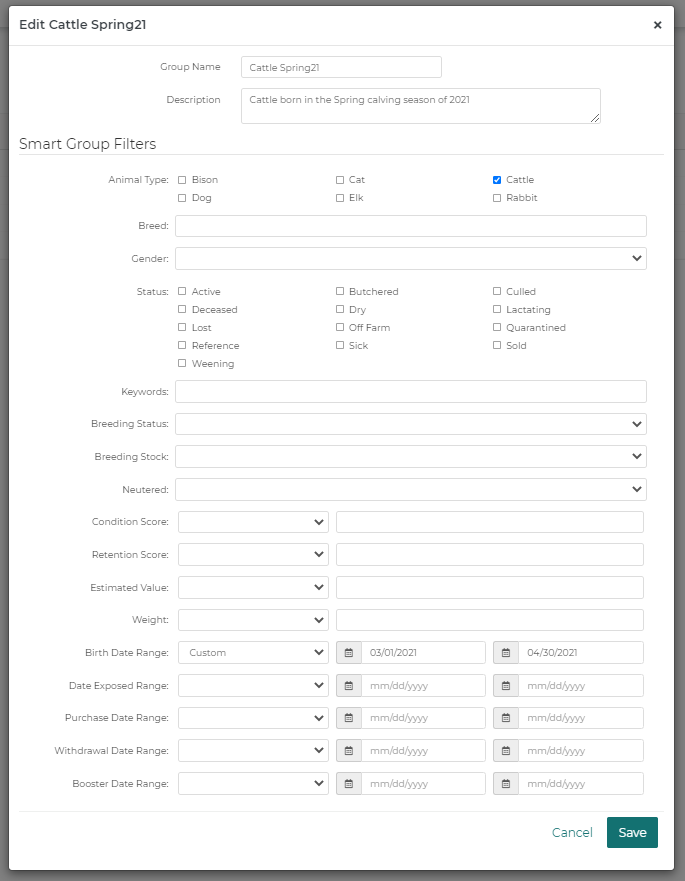Click the Keywords text field
This screenshot has height=881, width=685.
pos(411,392)
